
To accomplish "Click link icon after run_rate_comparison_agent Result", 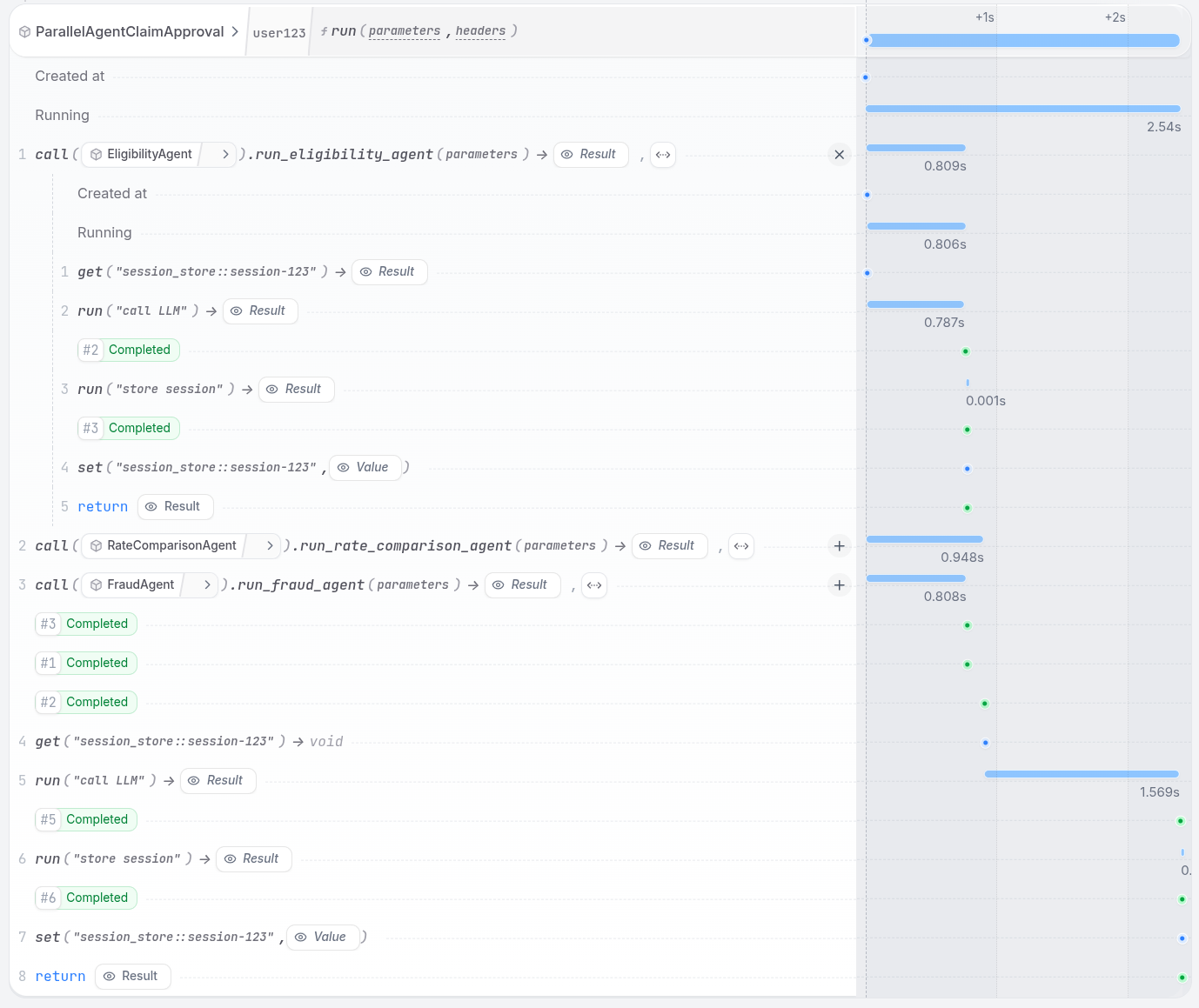I will 741,546.
